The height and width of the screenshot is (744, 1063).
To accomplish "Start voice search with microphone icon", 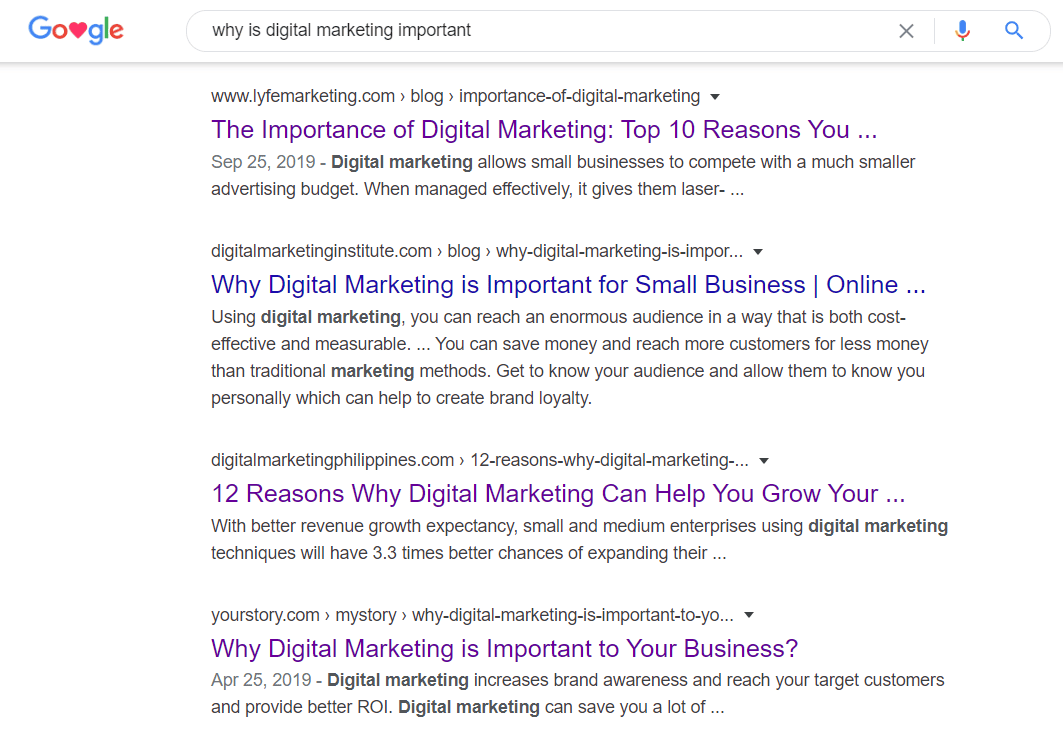I will (x=962, y=31).
